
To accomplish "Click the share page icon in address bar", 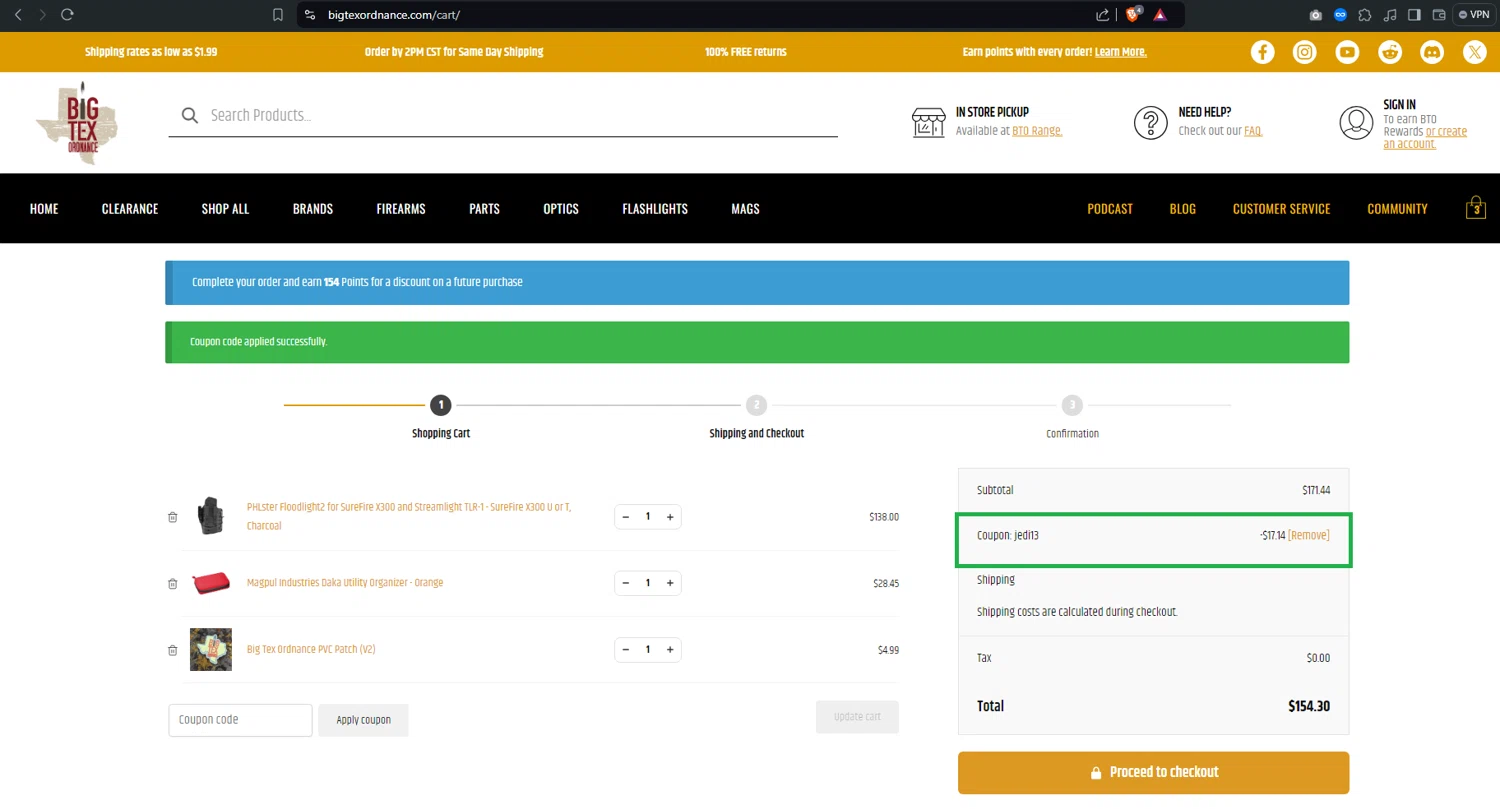I will pos(1103,15).
